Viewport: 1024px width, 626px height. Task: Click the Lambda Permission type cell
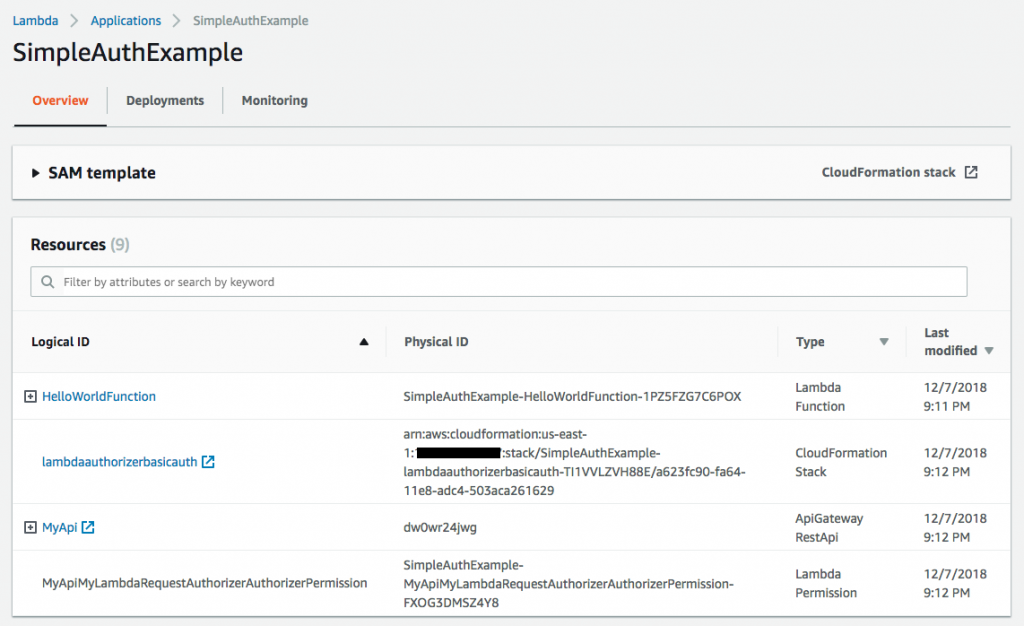(x=826, y=583)
